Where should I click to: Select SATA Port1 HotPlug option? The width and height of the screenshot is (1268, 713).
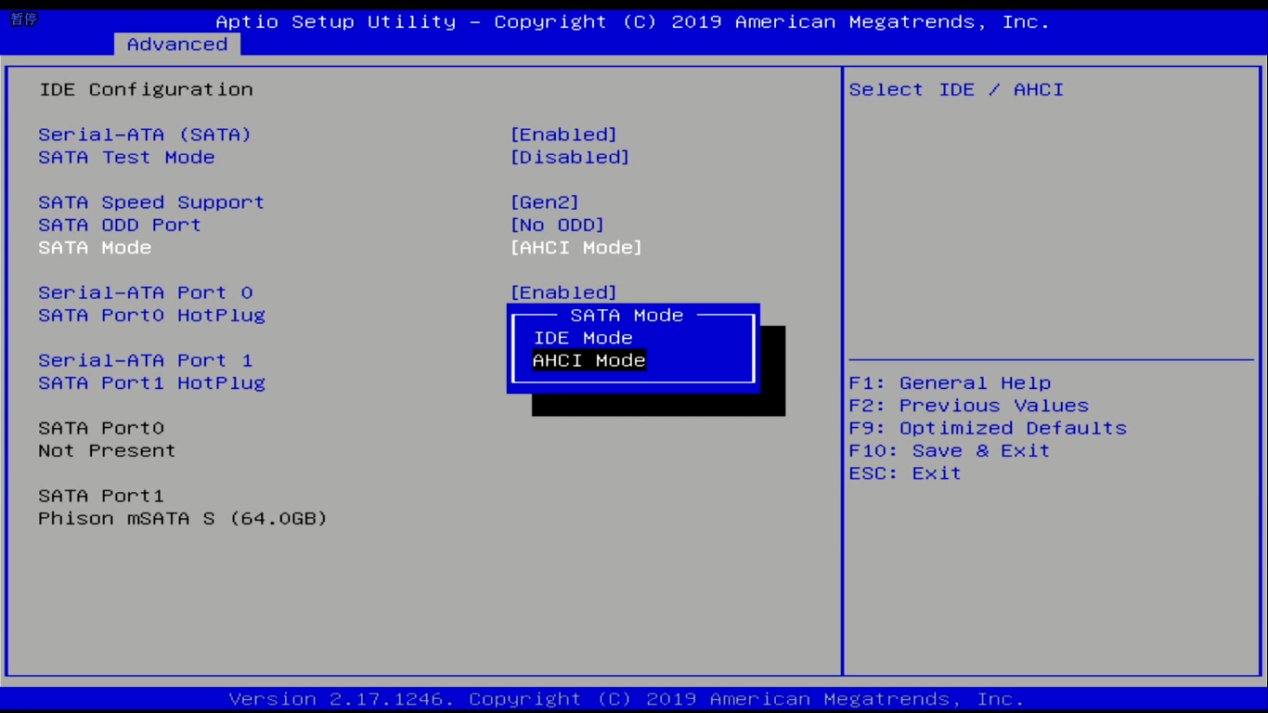point(151,383)
